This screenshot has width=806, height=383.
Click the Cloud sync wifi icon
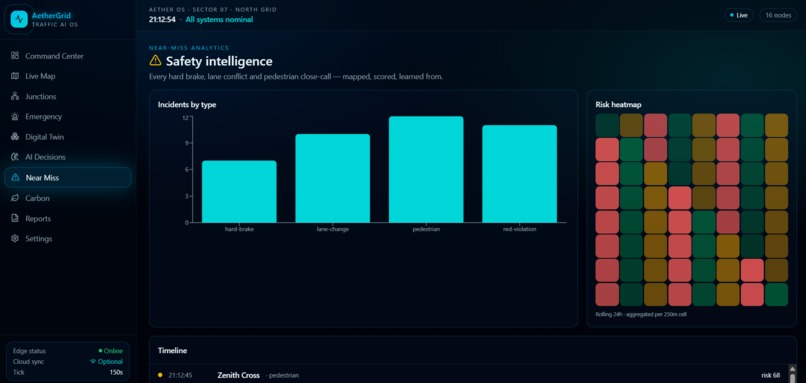[93, 361]
